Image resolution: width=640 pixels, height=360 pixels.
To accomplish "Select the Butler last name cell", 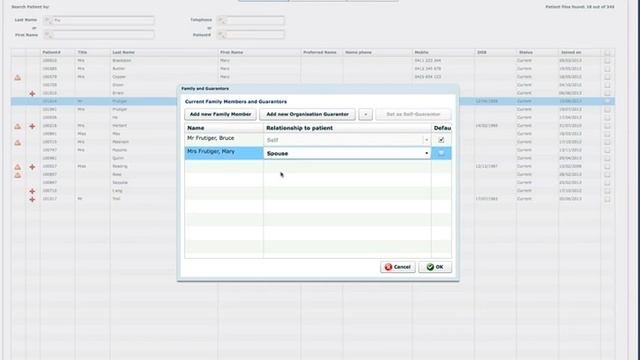I will pyautogui.click(x=164, y=69).
